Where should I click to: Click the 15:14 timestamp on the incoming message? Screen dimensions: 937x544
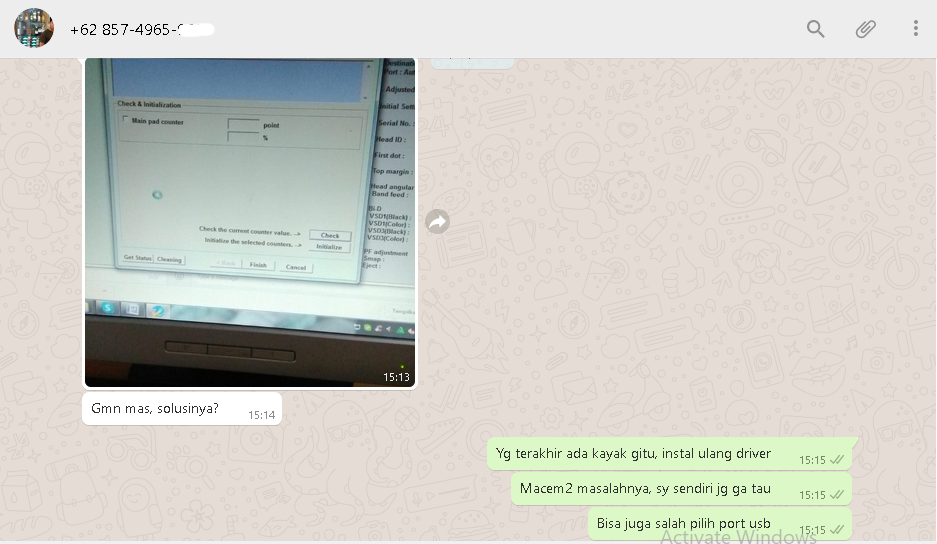[262, 415]
